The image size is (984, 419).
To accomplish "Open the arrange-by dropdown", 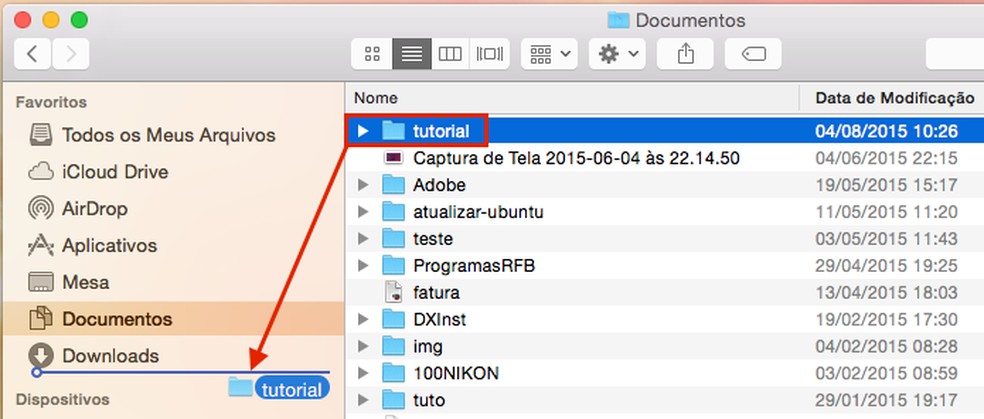I will pos(549,53).
